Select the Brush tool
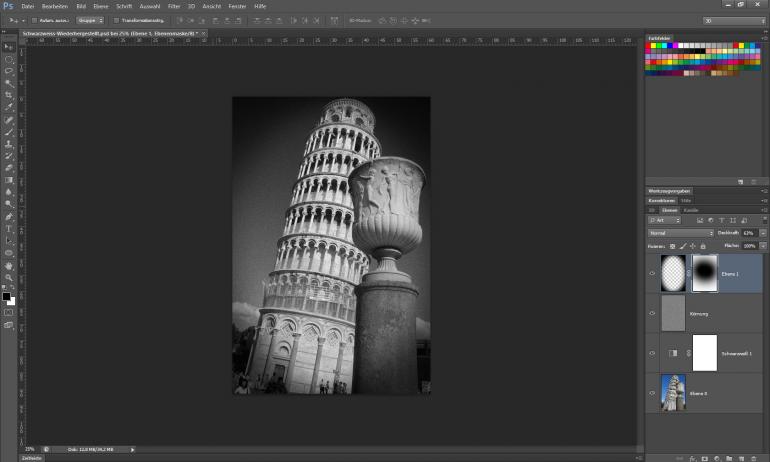Image resolution: width=770 pixels, height=462 pixels. pyautogui.click(x=8, y=132)
